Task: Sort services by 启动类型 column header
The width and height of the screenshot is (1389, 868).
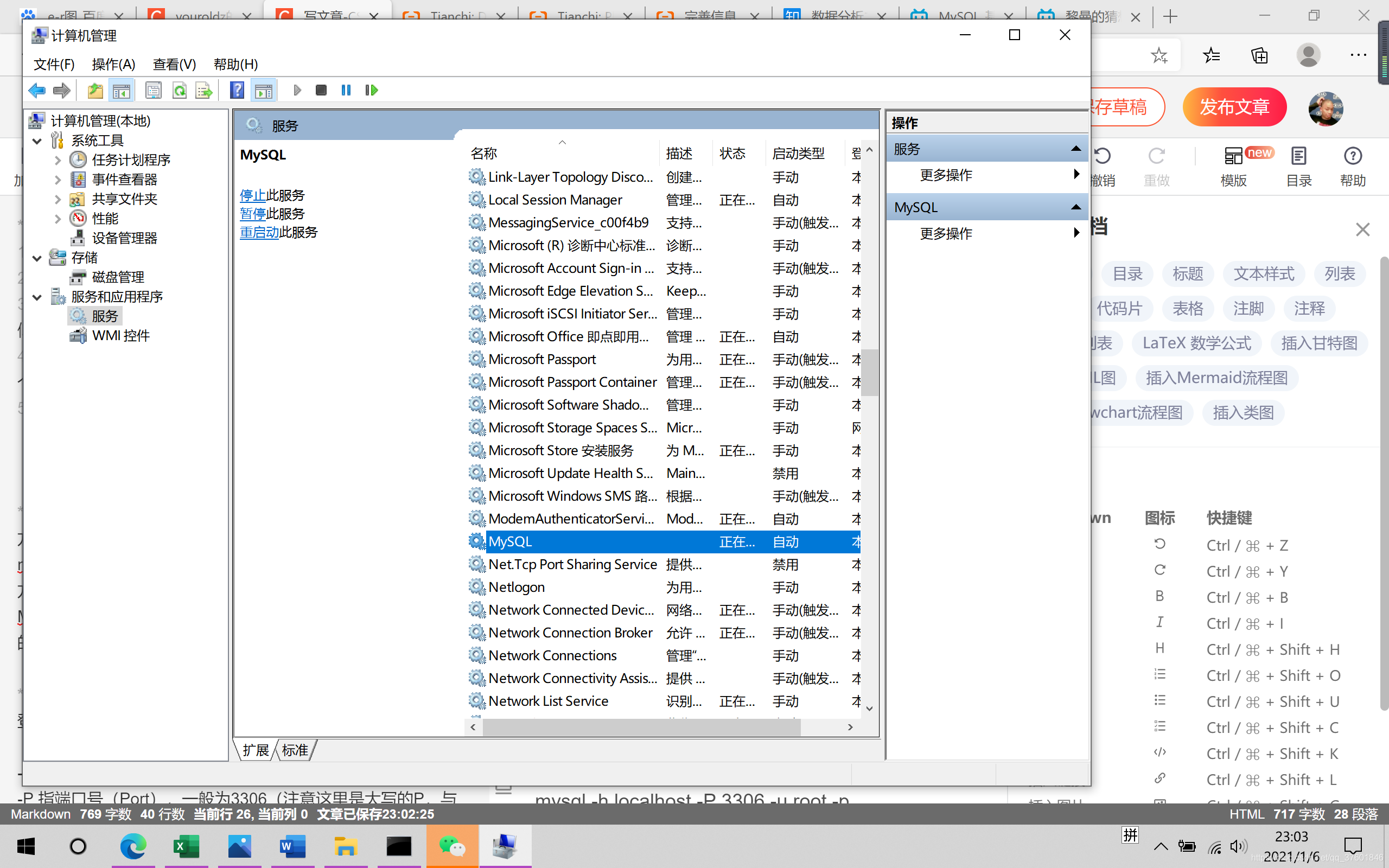Action: pos(804,152)
